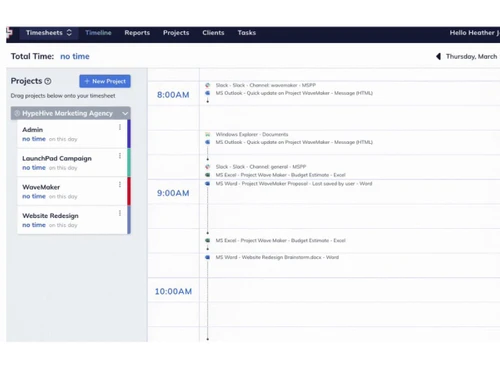The image size is (500, 375).
Task: Select the LaunchPad Campaign project card
Action: click(x=72, y=162)
